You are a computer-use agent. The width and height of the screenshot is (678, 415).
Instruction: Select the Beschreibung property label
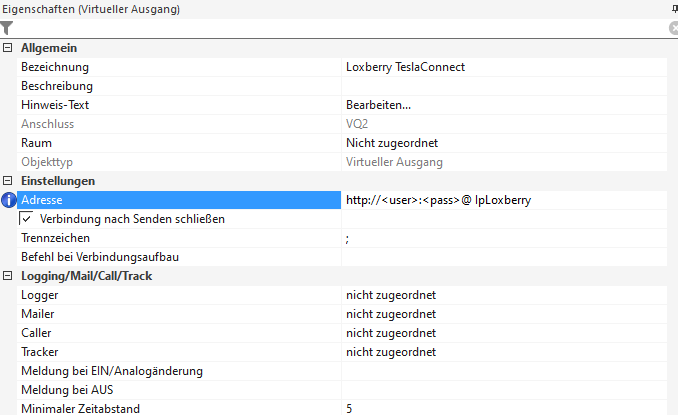click(57, 86)
